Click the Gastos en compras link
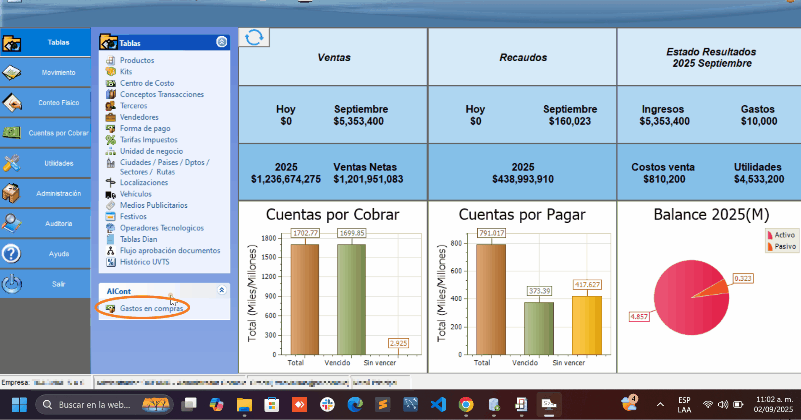Screen dimensions: 801x420 (x=152, y=308)
